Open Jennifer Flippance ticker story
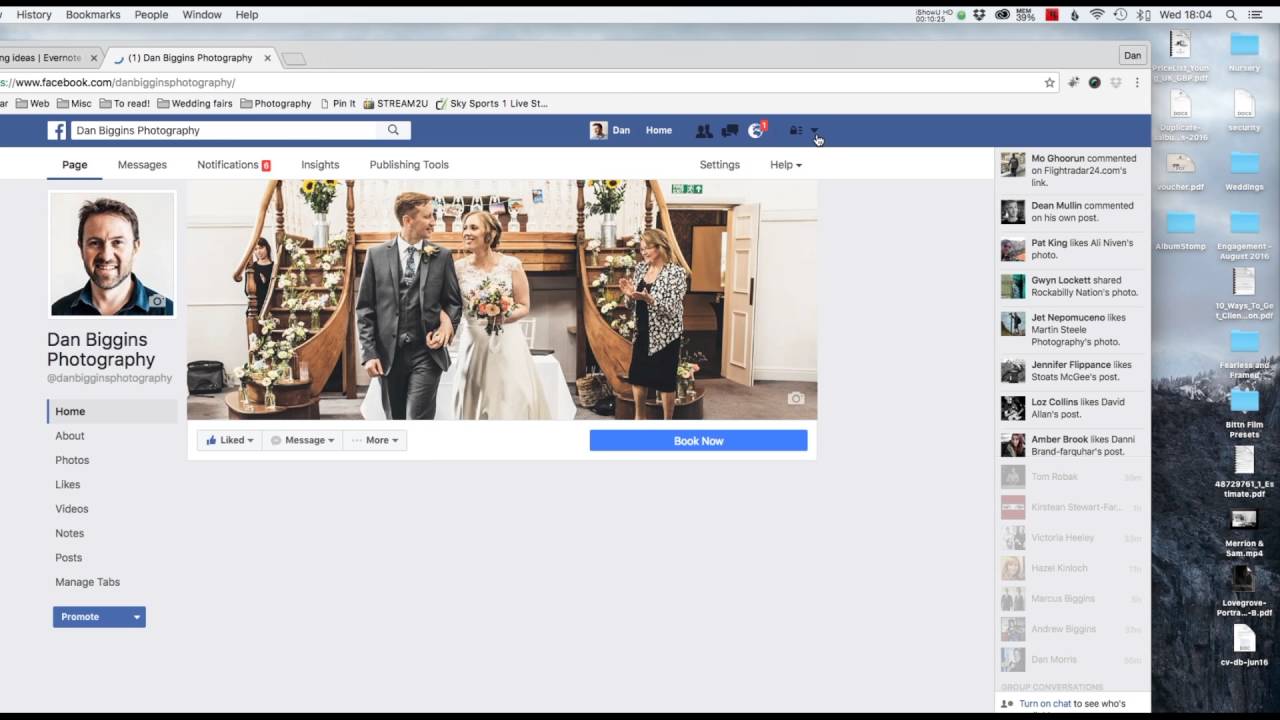This screenshot has height=720, width=1280. click(x=1071, y=371)
